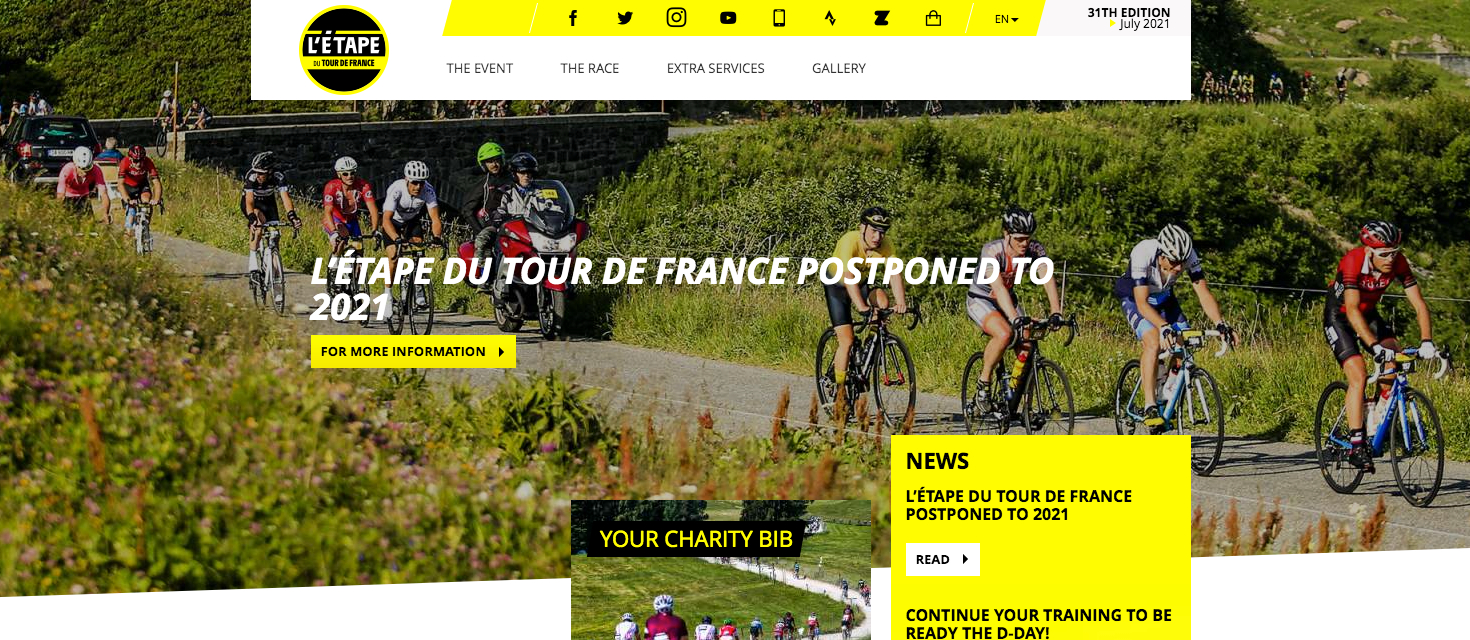Select the mobile app phone icon
This screenshot has height=640, width=1470.
(x=779, y=18)
